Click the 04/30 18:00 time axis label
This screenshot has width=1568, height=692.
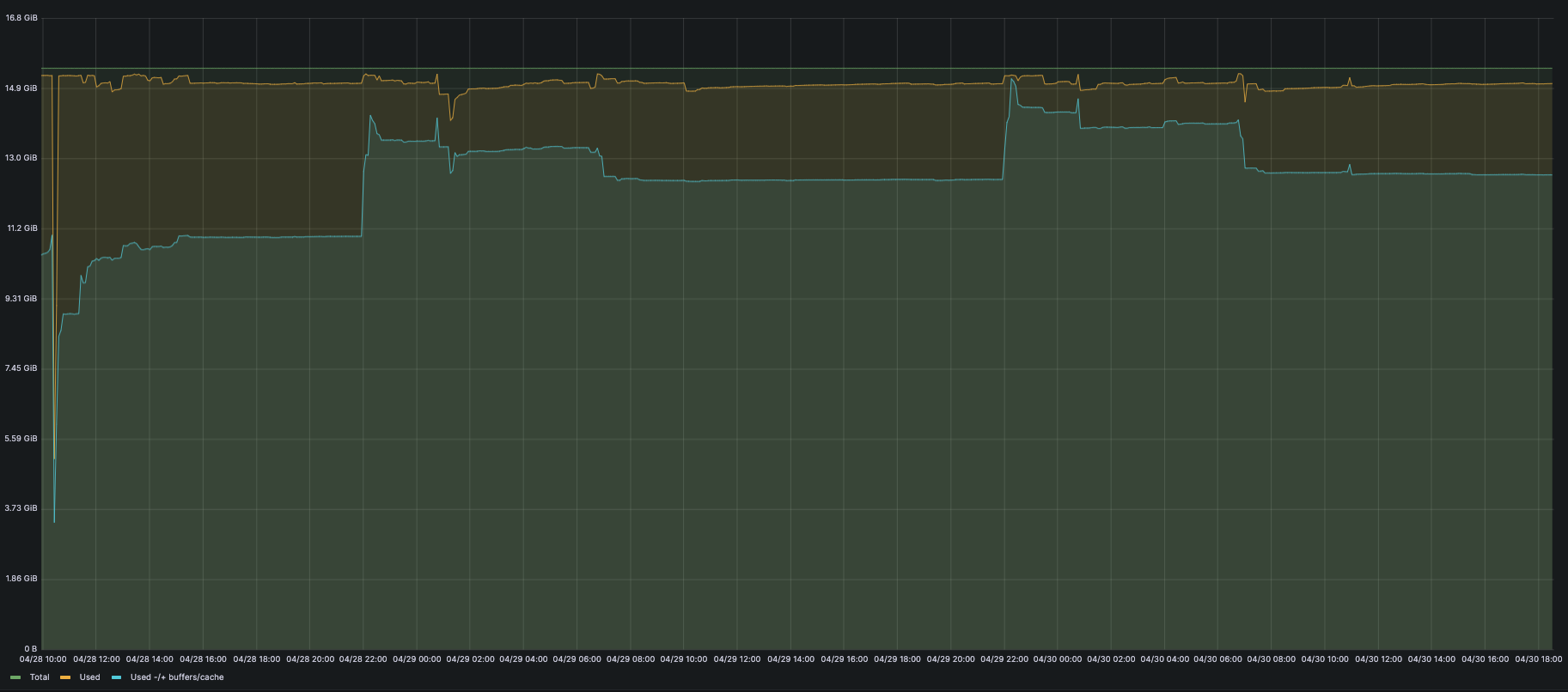click(x=1538, y=659)
